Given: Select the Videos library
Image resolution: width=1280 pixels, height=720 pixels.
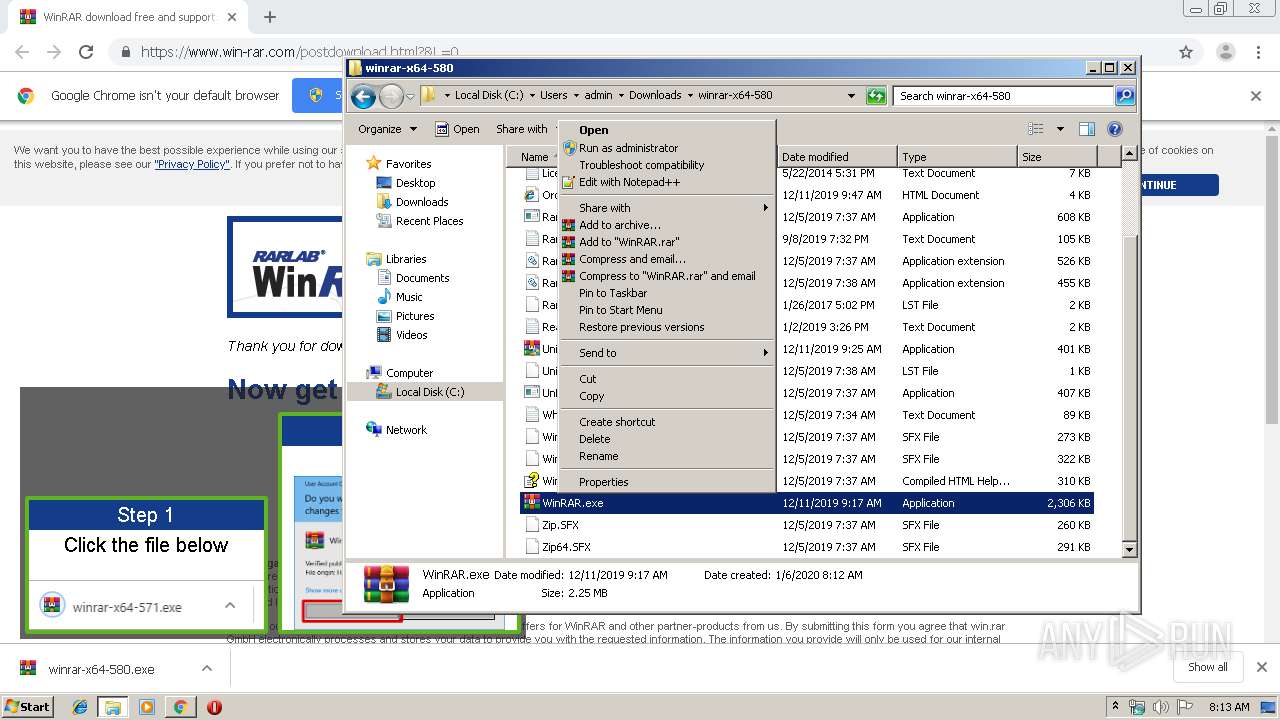Looking at the screenshot, I should [x=411, y=335].
